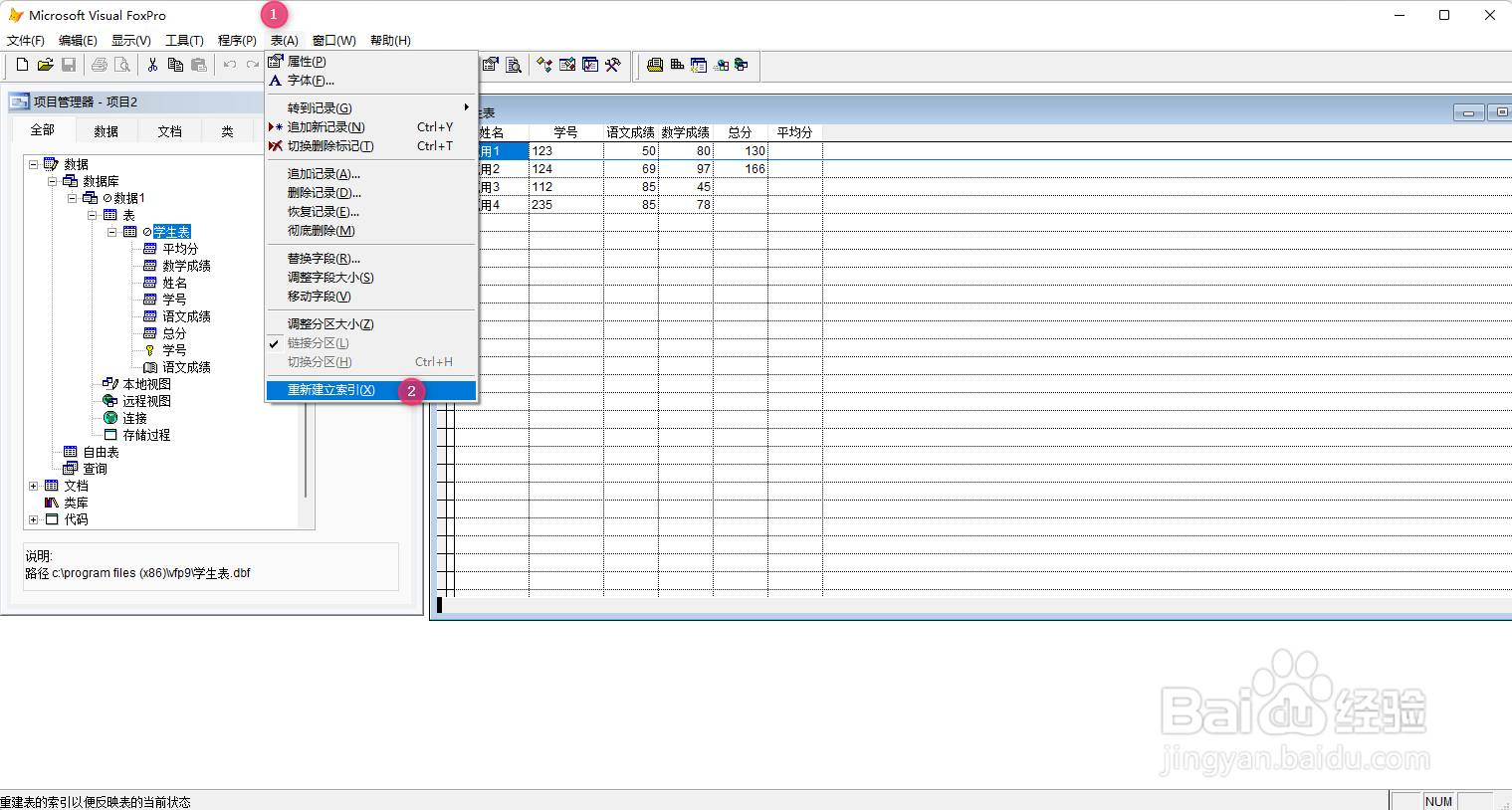
Task: Click the Save diskette toolbar icon
Action: tap(69, 65)
